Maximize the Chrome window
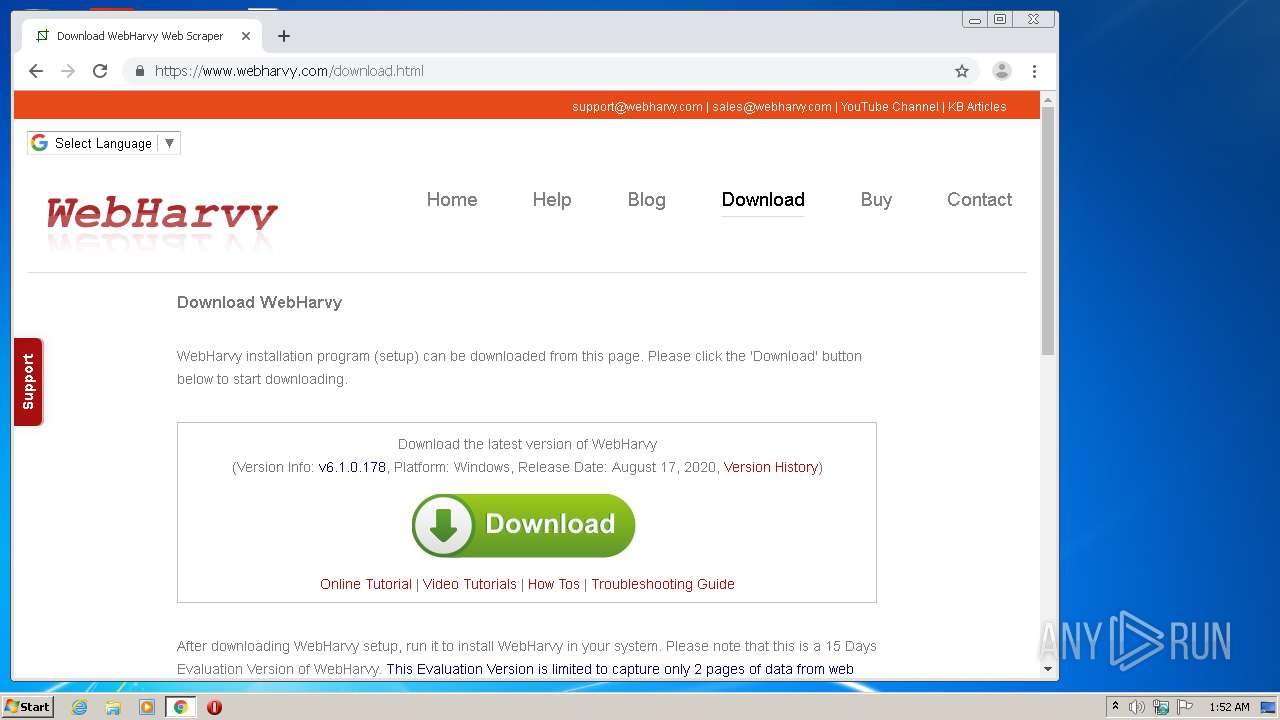The width and height of the screenshot is (1280, 720). (999, 19)
